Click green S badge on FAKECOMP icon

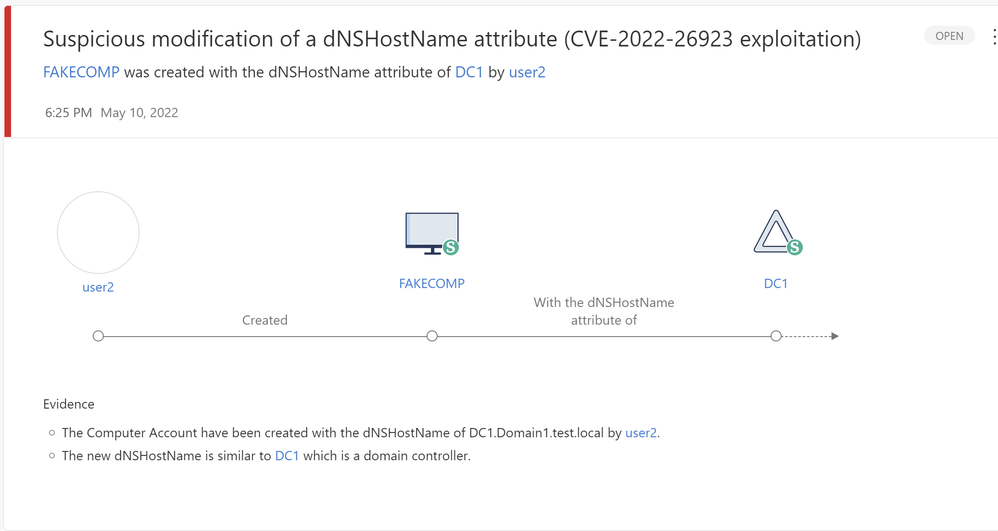click(x=451, y=247)
